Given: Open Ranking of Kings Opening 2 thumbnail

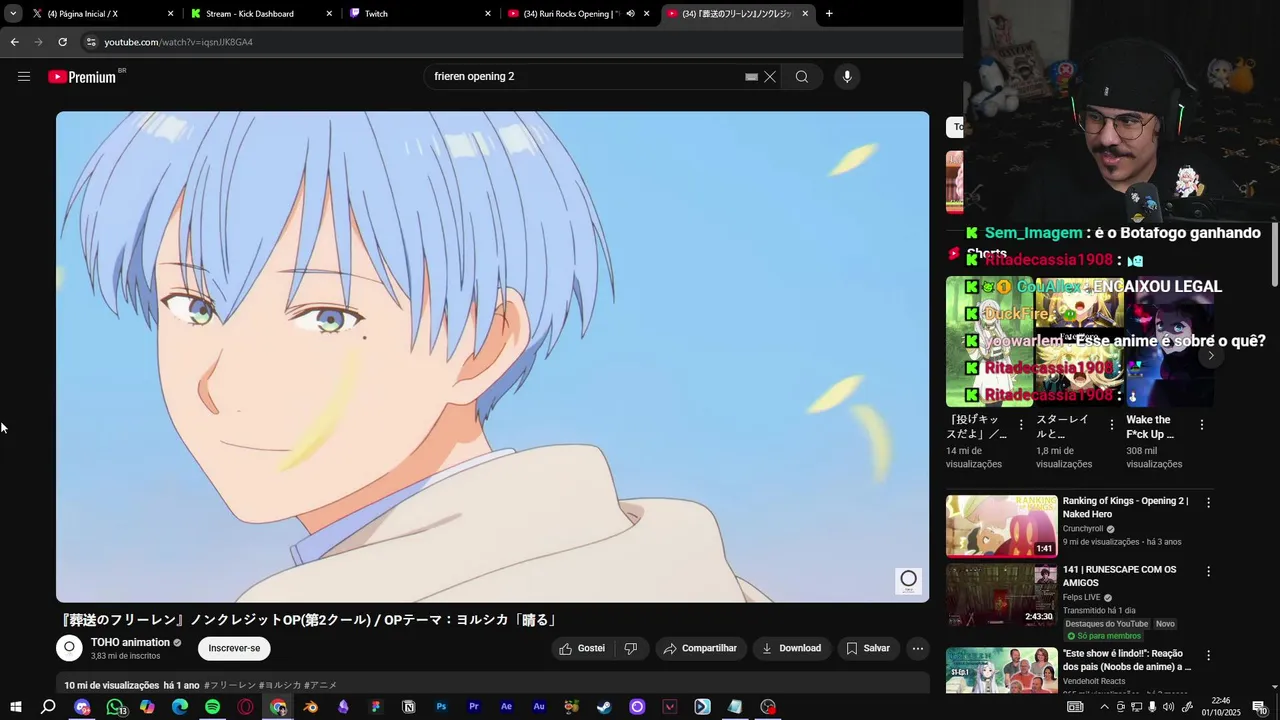Looking at the screenshot, I should click(1001, 526).
